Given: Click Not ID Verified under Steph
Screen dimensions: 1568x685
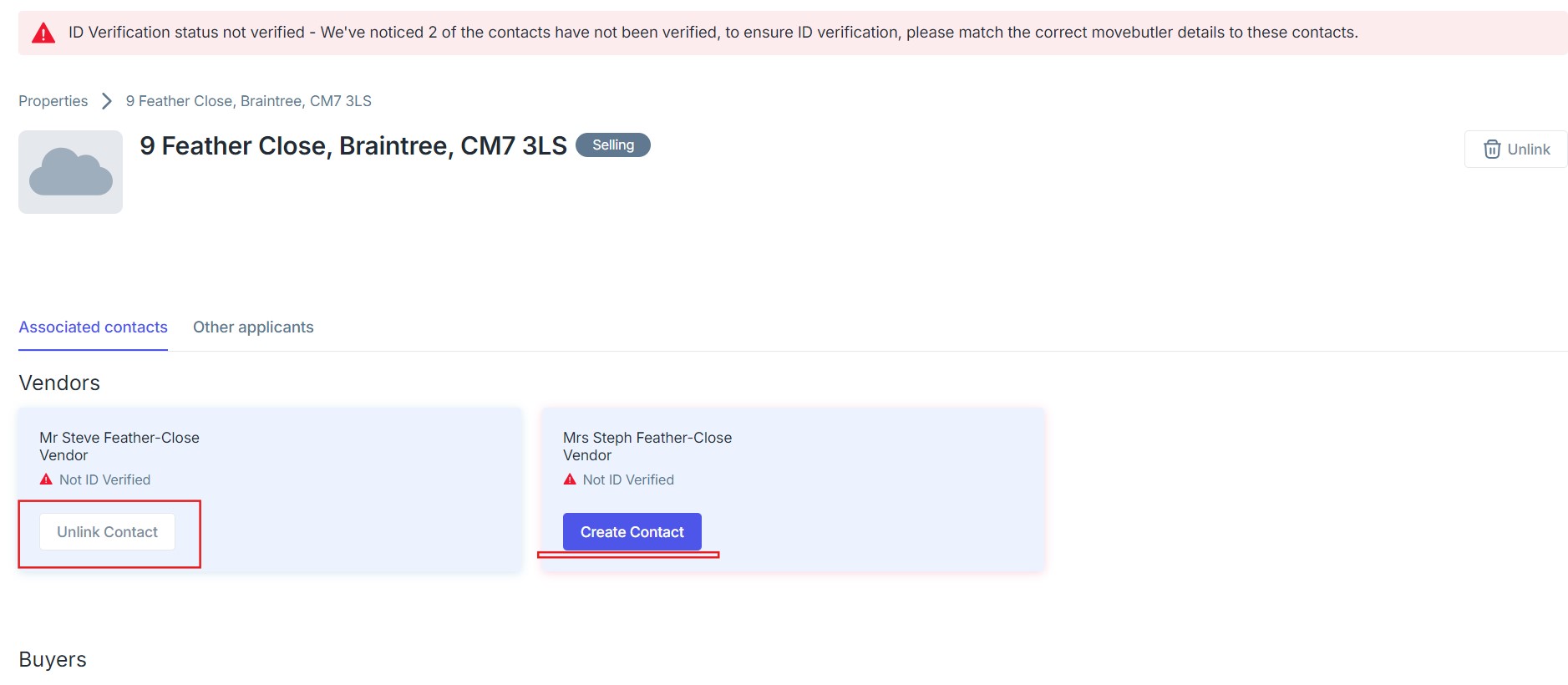Looking at the screenshot, I should 628,480.
